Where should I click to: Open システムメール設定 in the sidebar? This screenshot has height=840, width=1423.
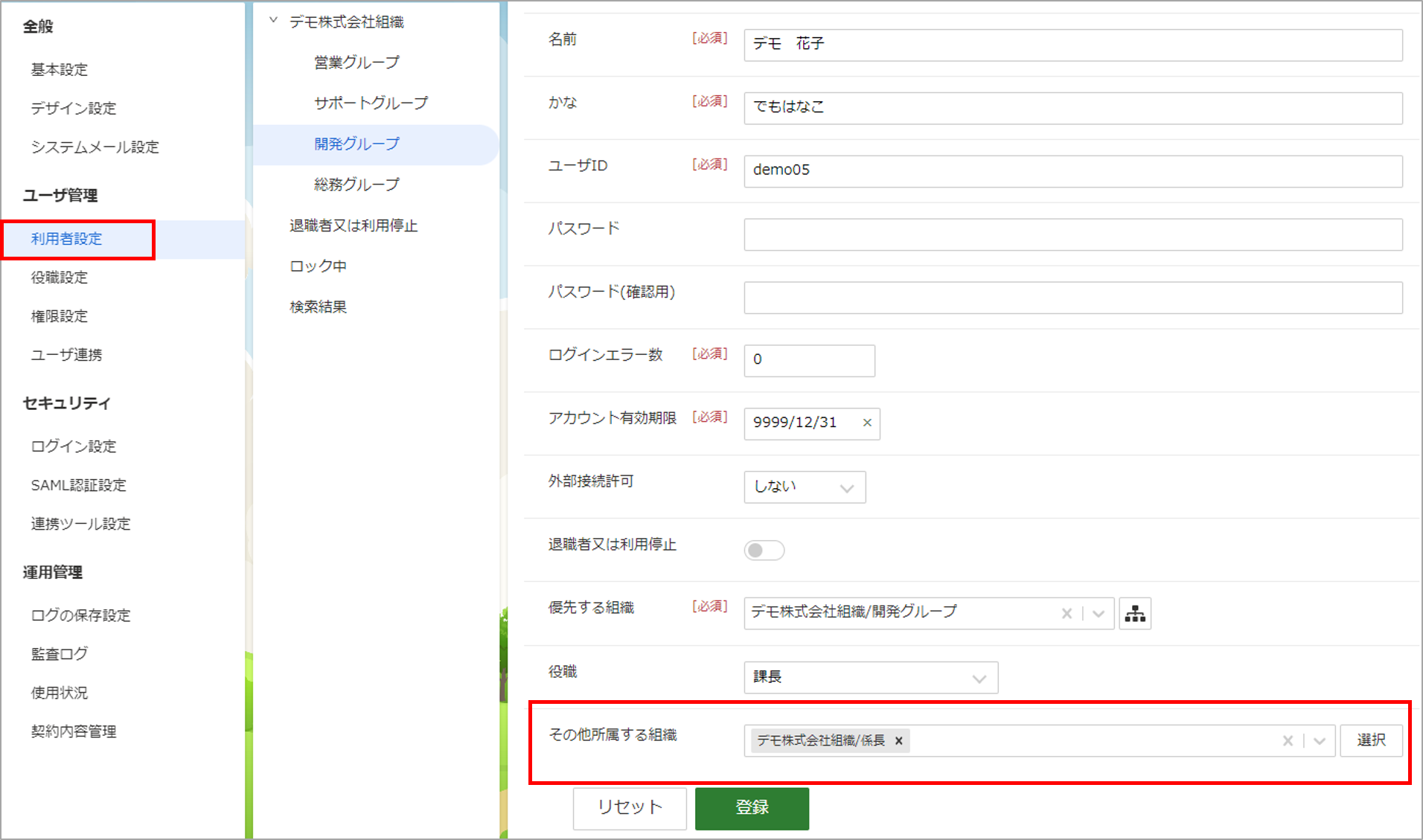pos(95,147)
